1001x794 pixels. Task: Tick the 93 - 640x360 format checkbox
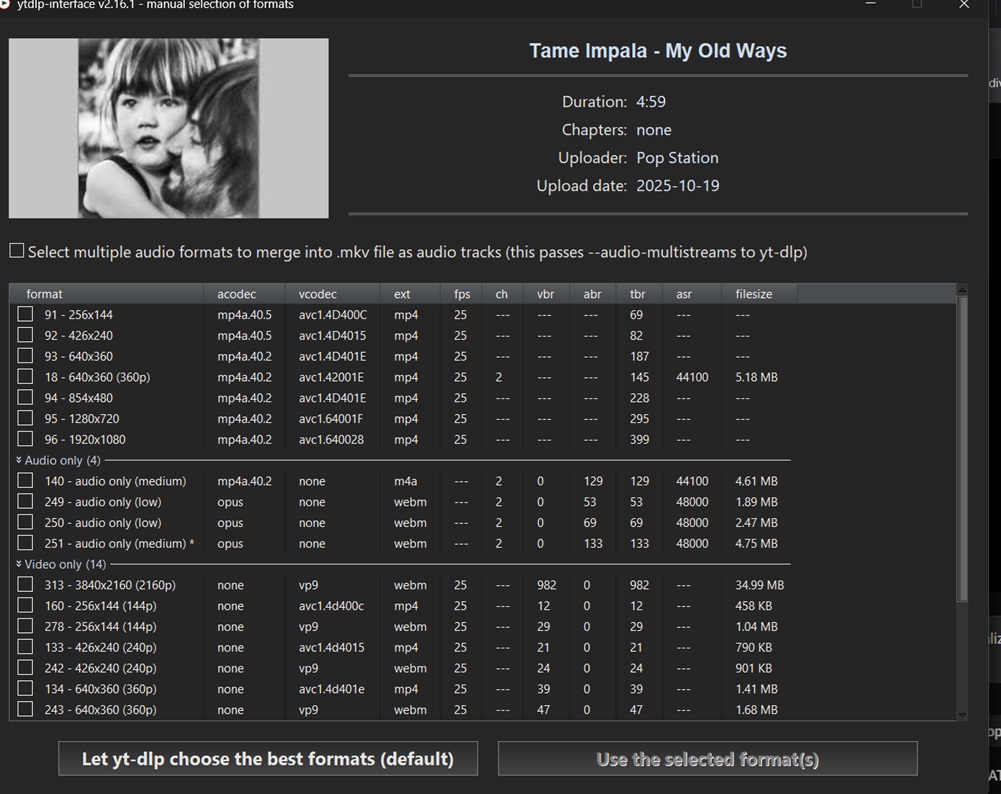pyautogui.click(x=25, y=356)
